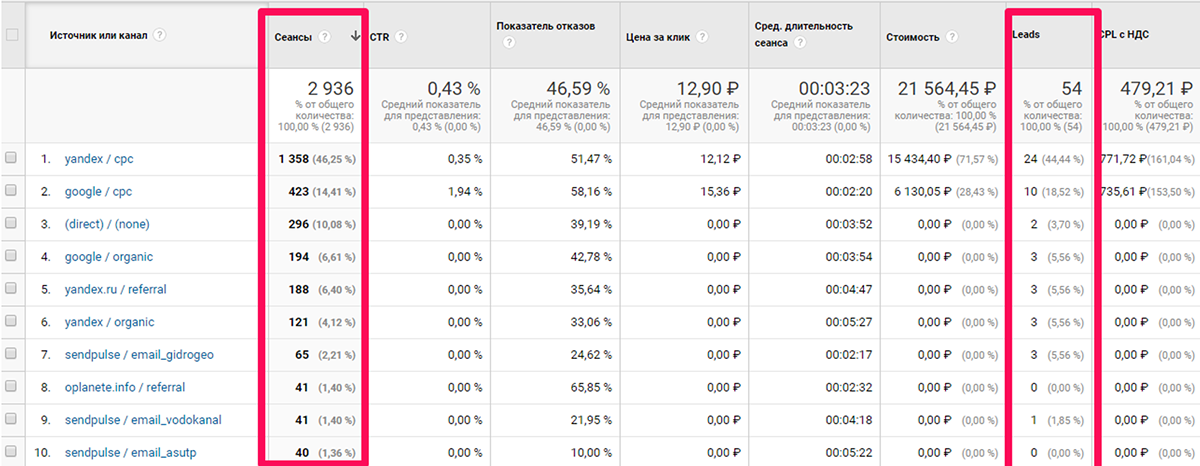Click average bounce rate 46,59 %

[579, 89]
